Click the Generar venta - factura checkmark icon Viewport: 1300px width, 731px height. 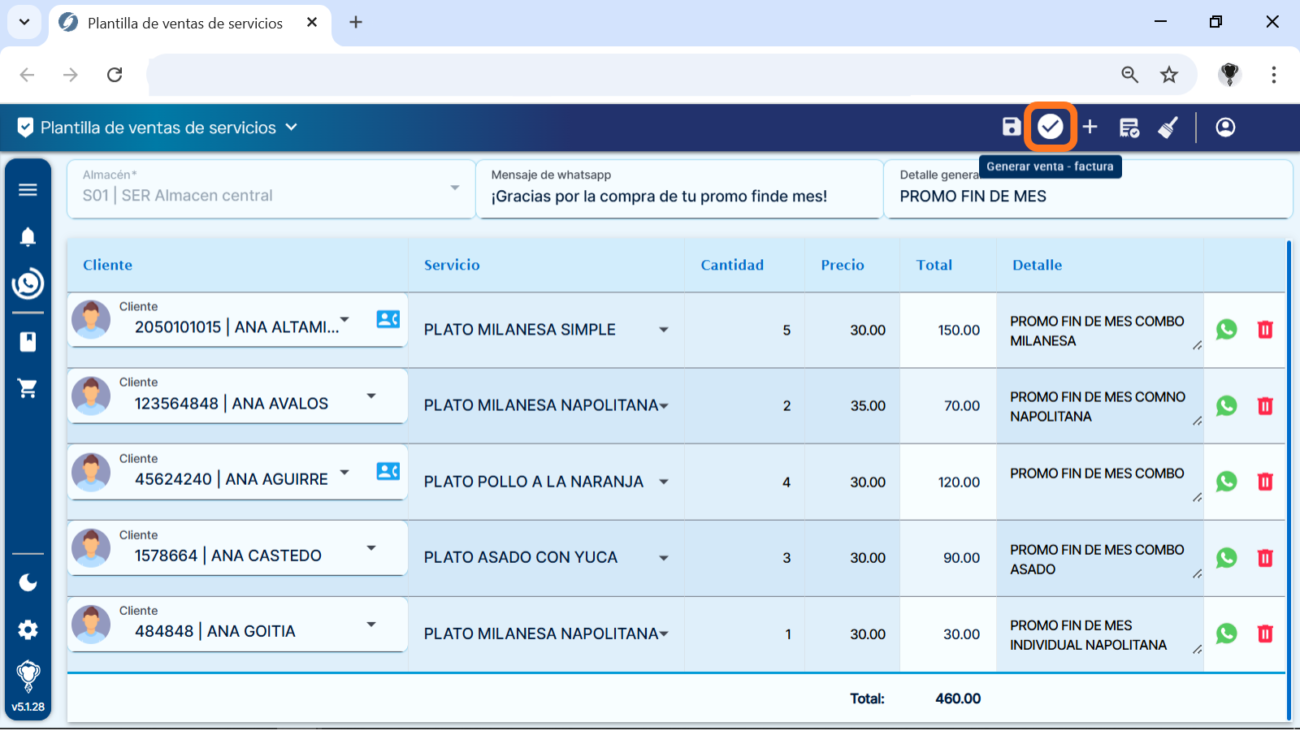tap(1049, 127)
